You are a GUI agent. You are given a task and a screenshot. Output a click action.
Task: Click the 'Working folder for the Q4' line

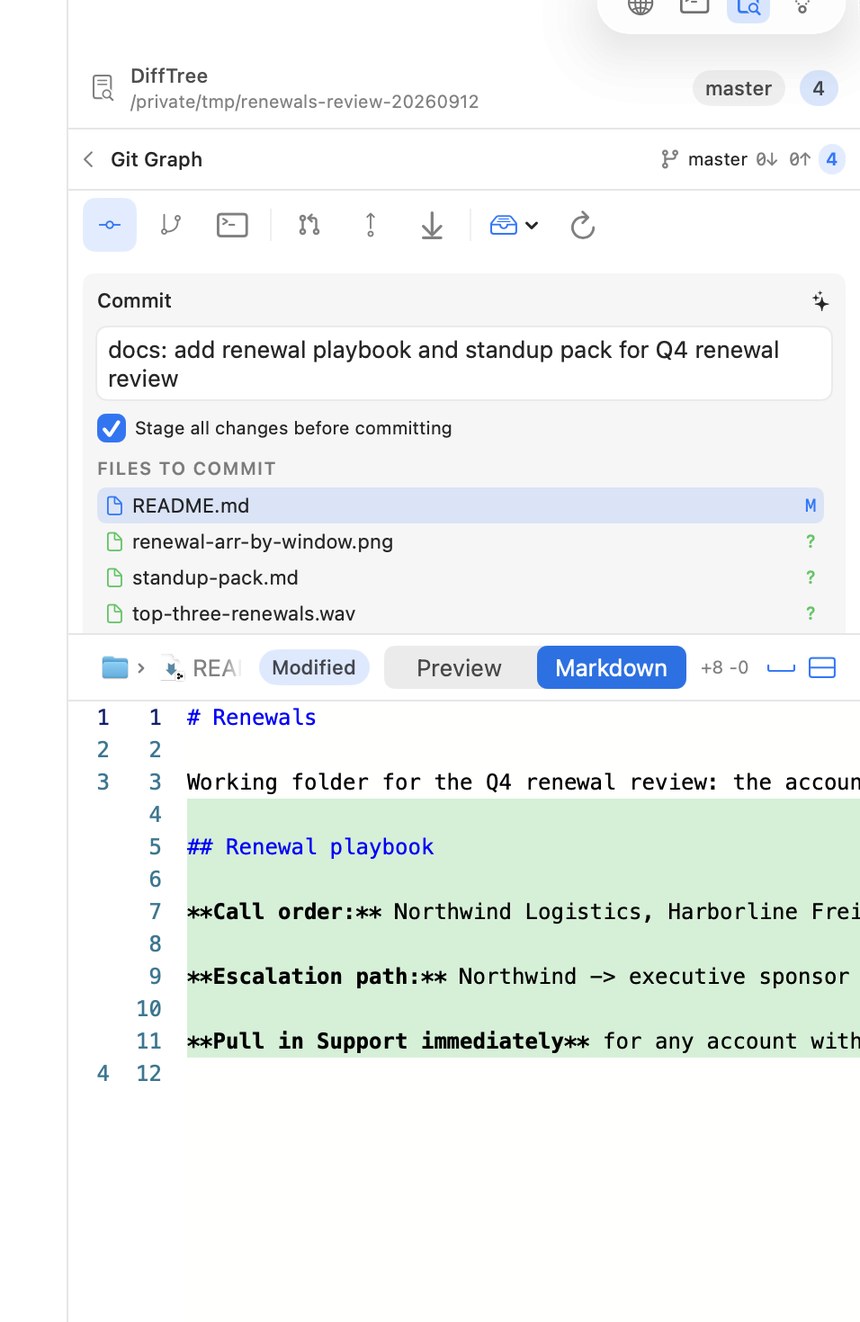coord(523,782)
